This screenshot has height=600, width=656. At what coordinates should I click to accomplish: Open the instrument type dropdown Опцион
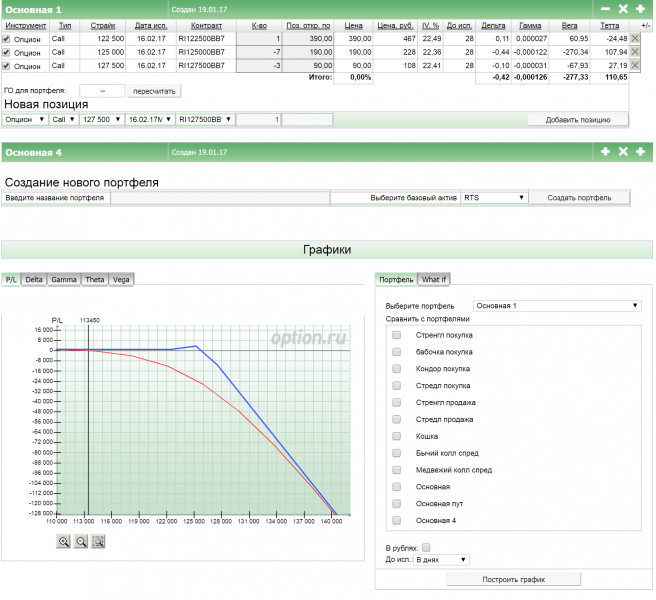[x=25, y=119]
